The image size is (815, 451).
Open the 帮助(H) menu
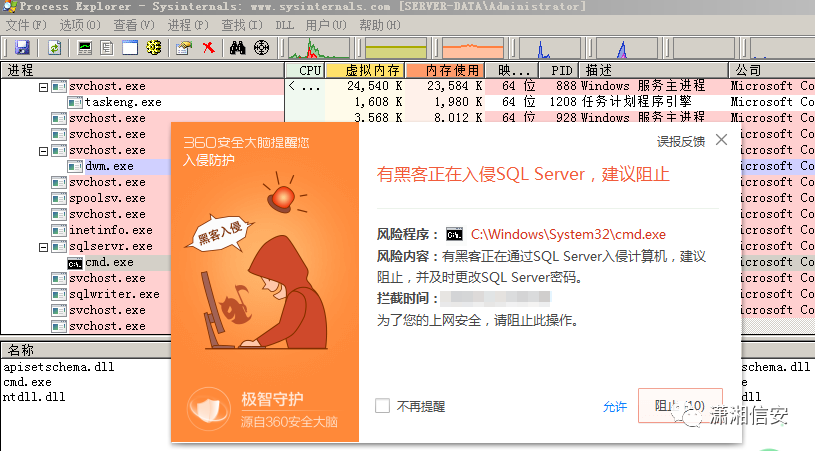(x=380, y=25)
